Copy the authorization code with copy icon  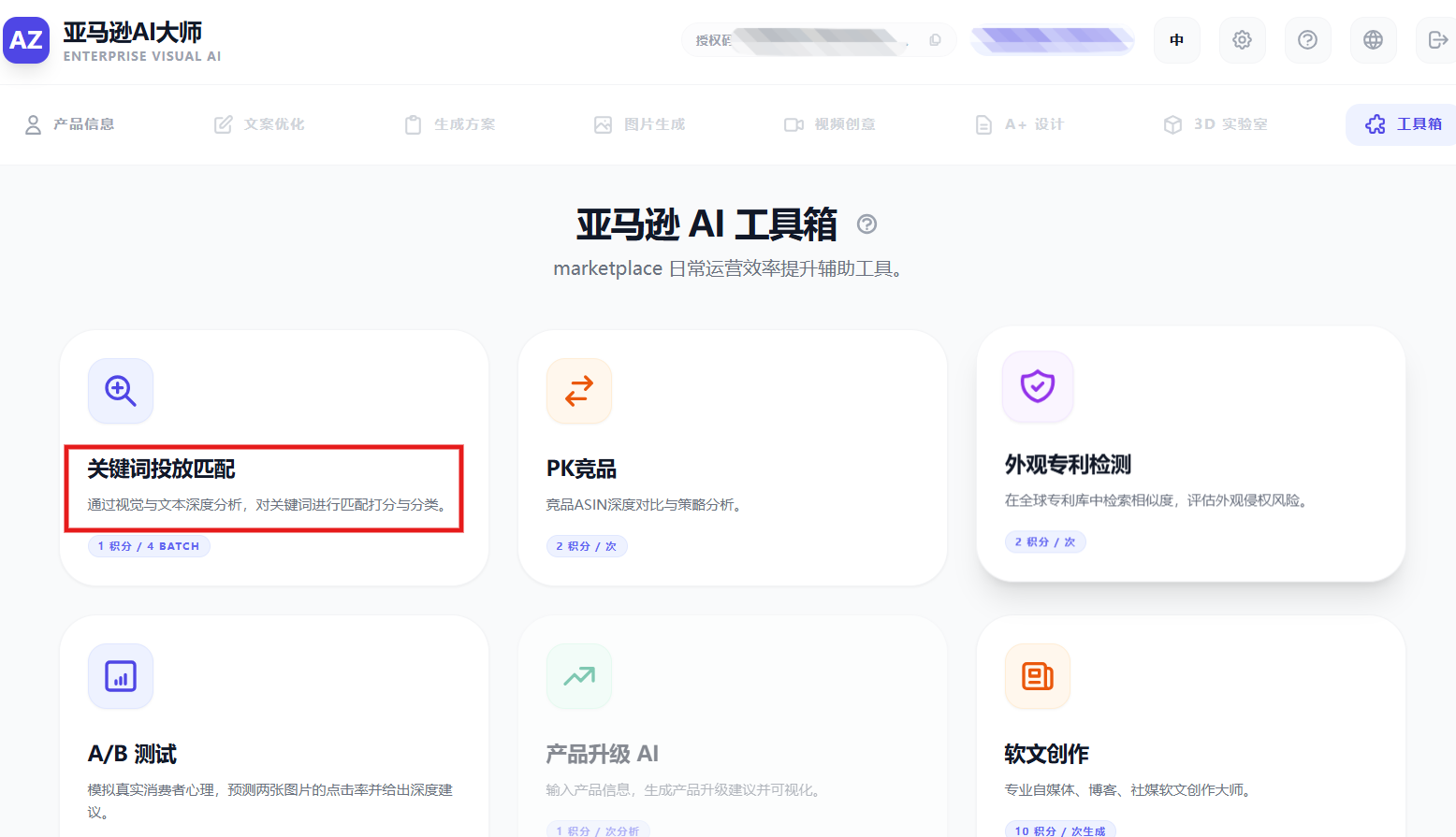(935, 40)
